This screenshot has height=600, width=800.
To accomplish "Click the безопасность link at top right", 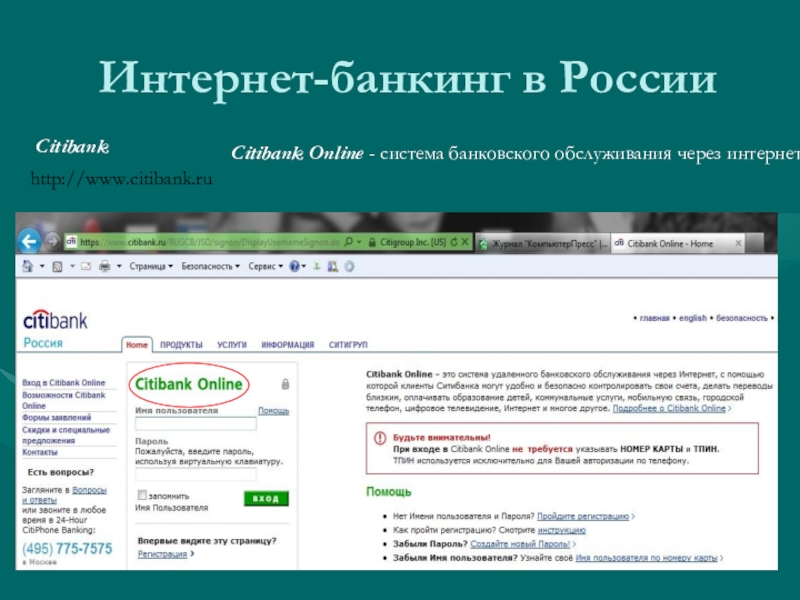I will [x=741, y=318].
